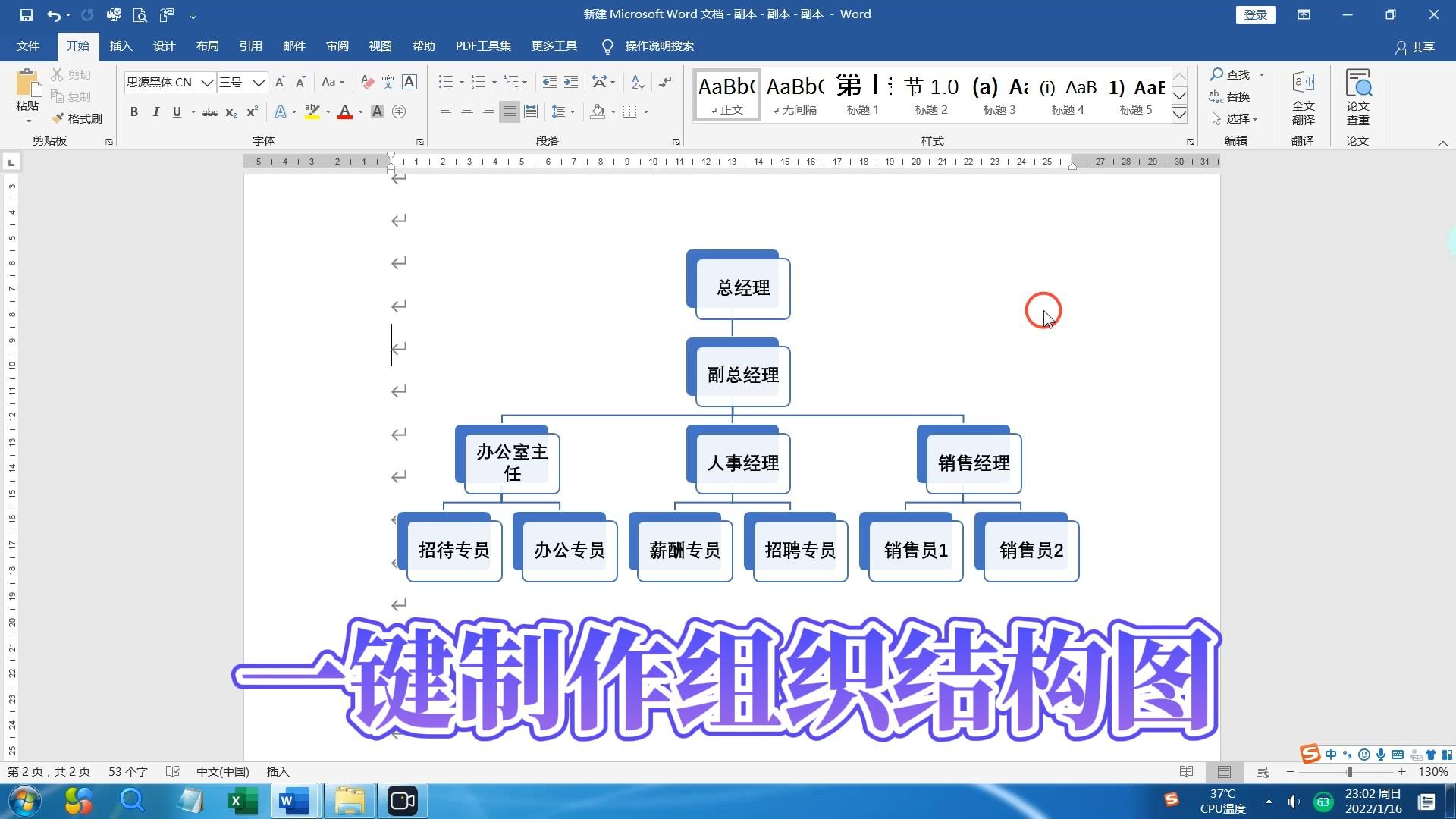This screenshot has width=1456, height=819.
Task: Click the Bold formatting icon
Action: pyautogui.click(x=134, y=111)
